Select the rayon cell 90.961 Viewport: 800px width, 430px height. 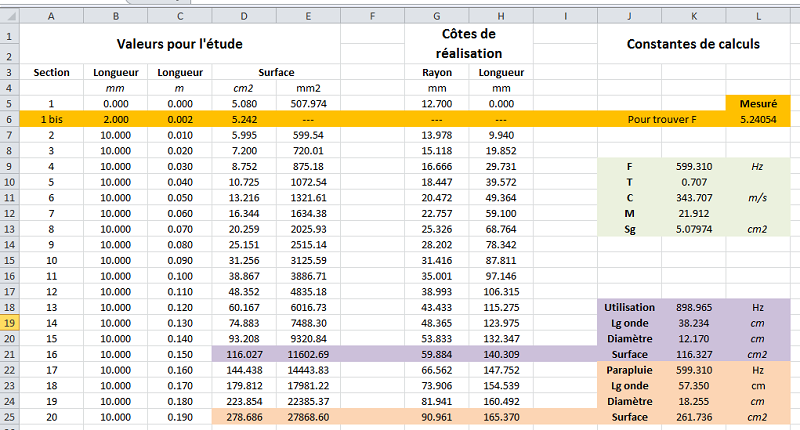(437, 417)
